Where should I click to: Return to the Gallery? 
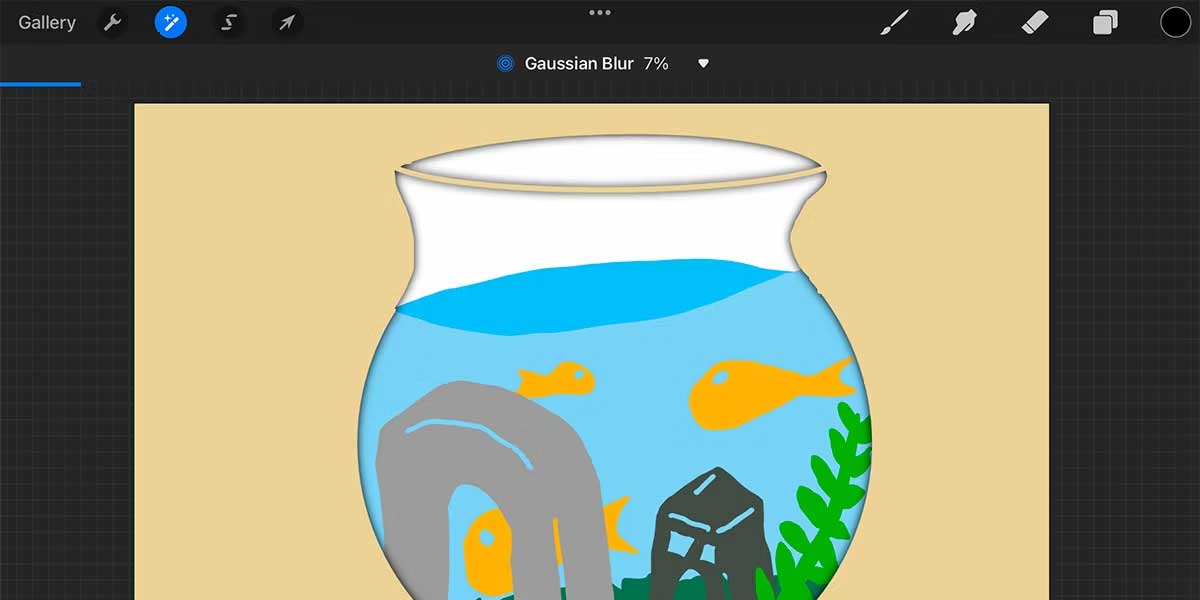click(x=46, y=21)
